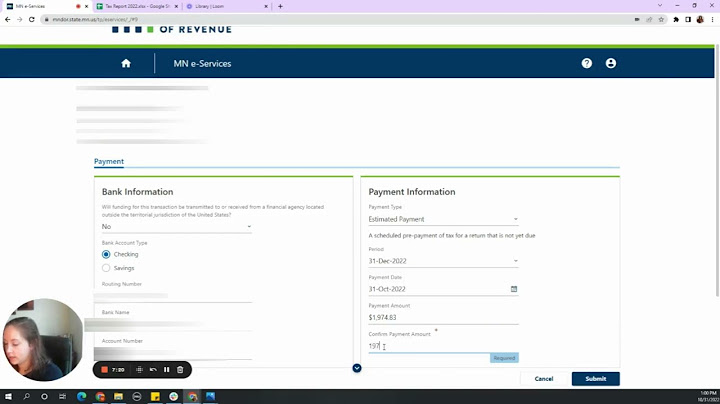Click the browser address bar URL
This screenshot has height=404, width=720.
click(95, 19)
